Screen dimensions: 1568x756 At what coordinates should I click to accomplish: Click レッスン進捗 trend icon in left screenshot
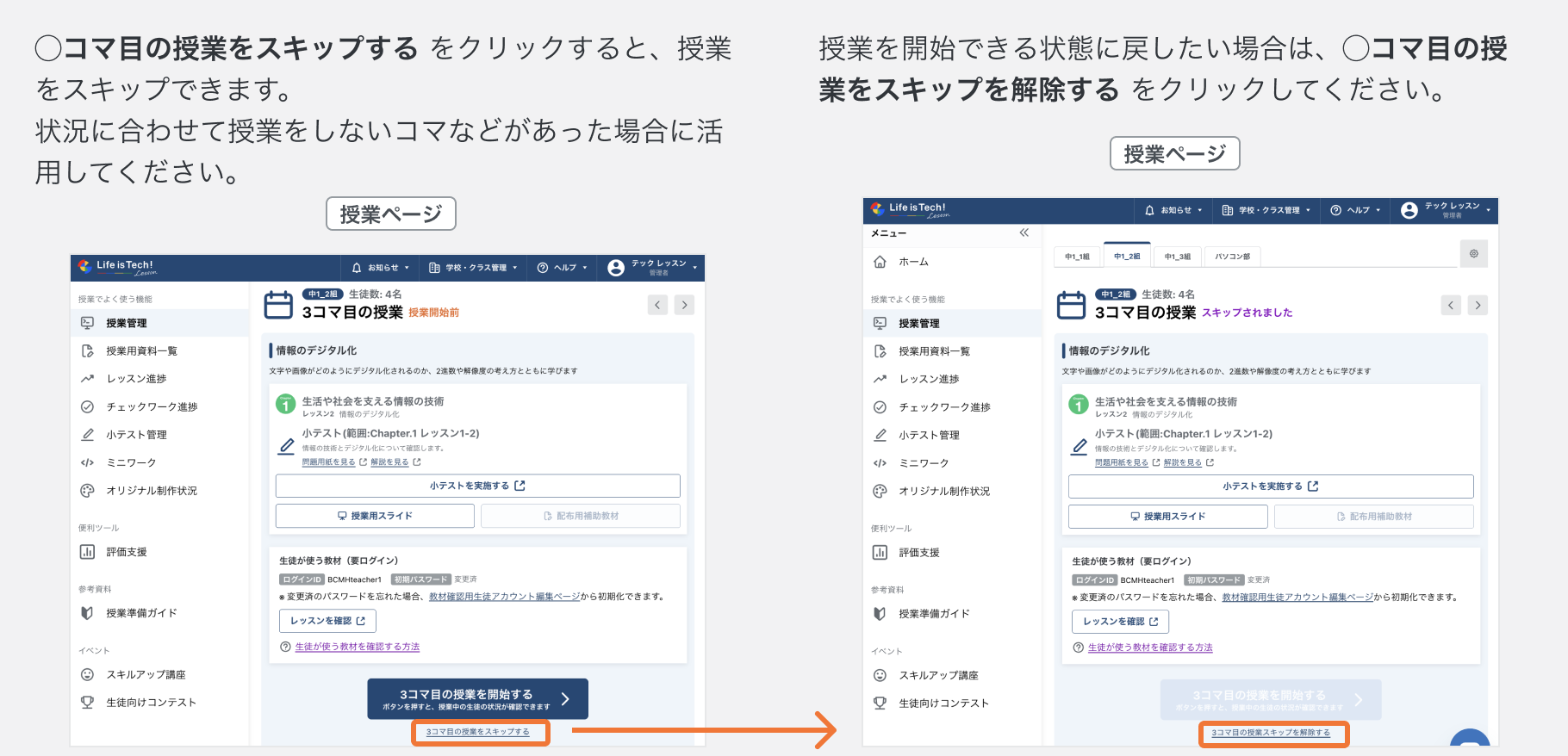(x=87, y=379)
